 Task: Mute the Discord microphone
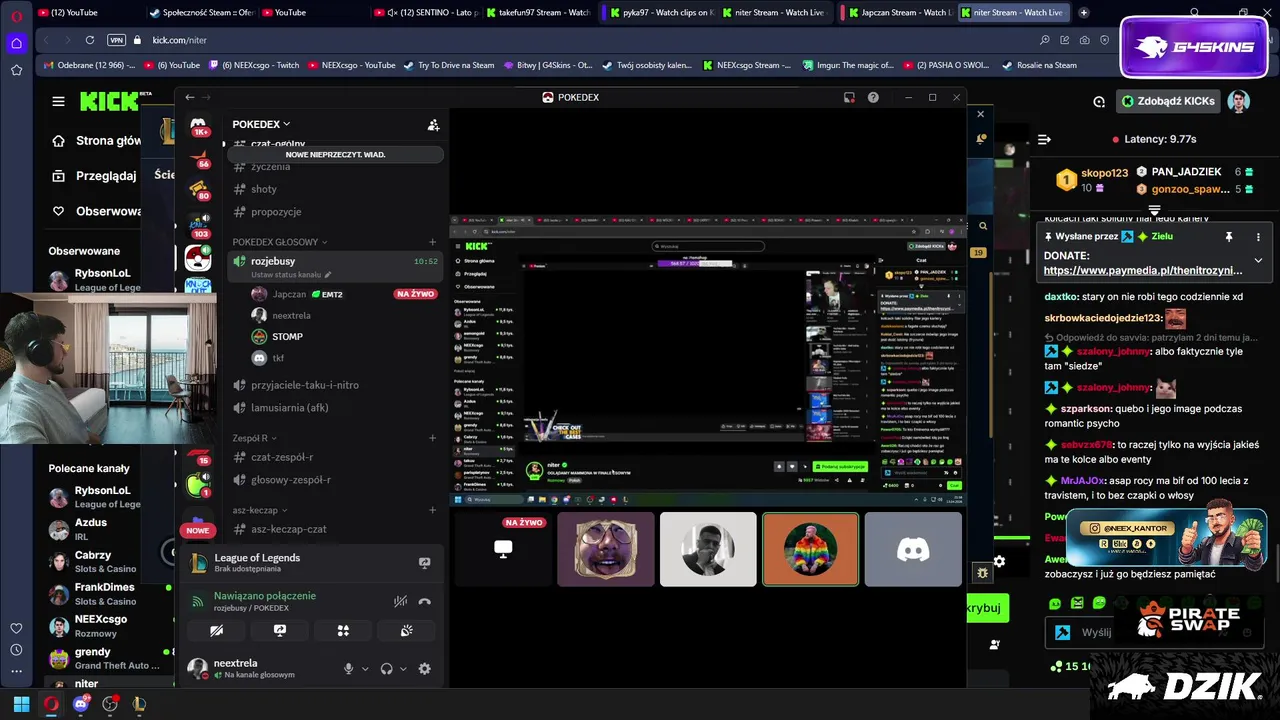348,669
